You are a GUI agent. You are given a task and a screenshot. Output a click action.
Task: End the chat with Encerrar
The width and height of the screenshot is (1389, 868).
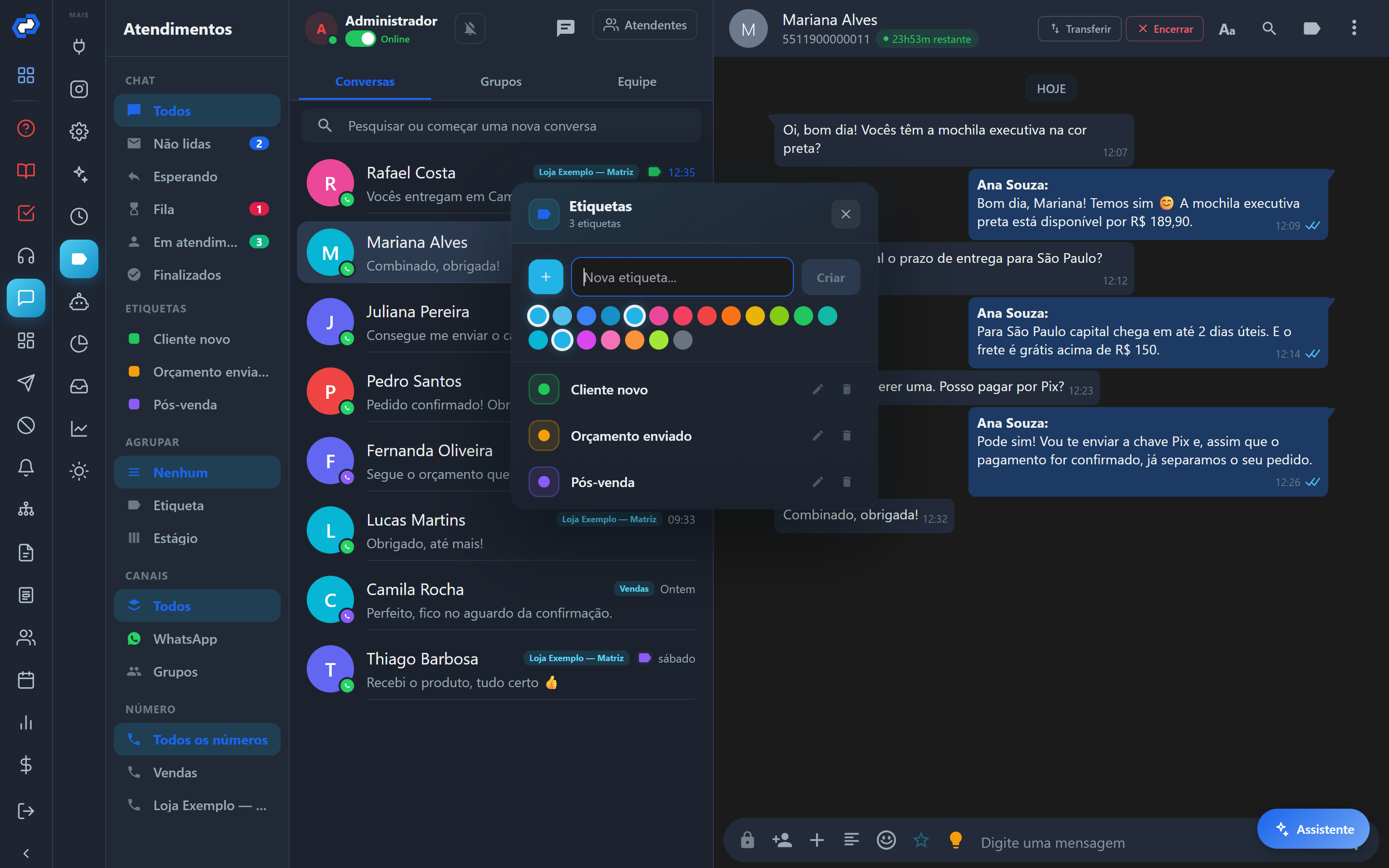click(1165, 29)
